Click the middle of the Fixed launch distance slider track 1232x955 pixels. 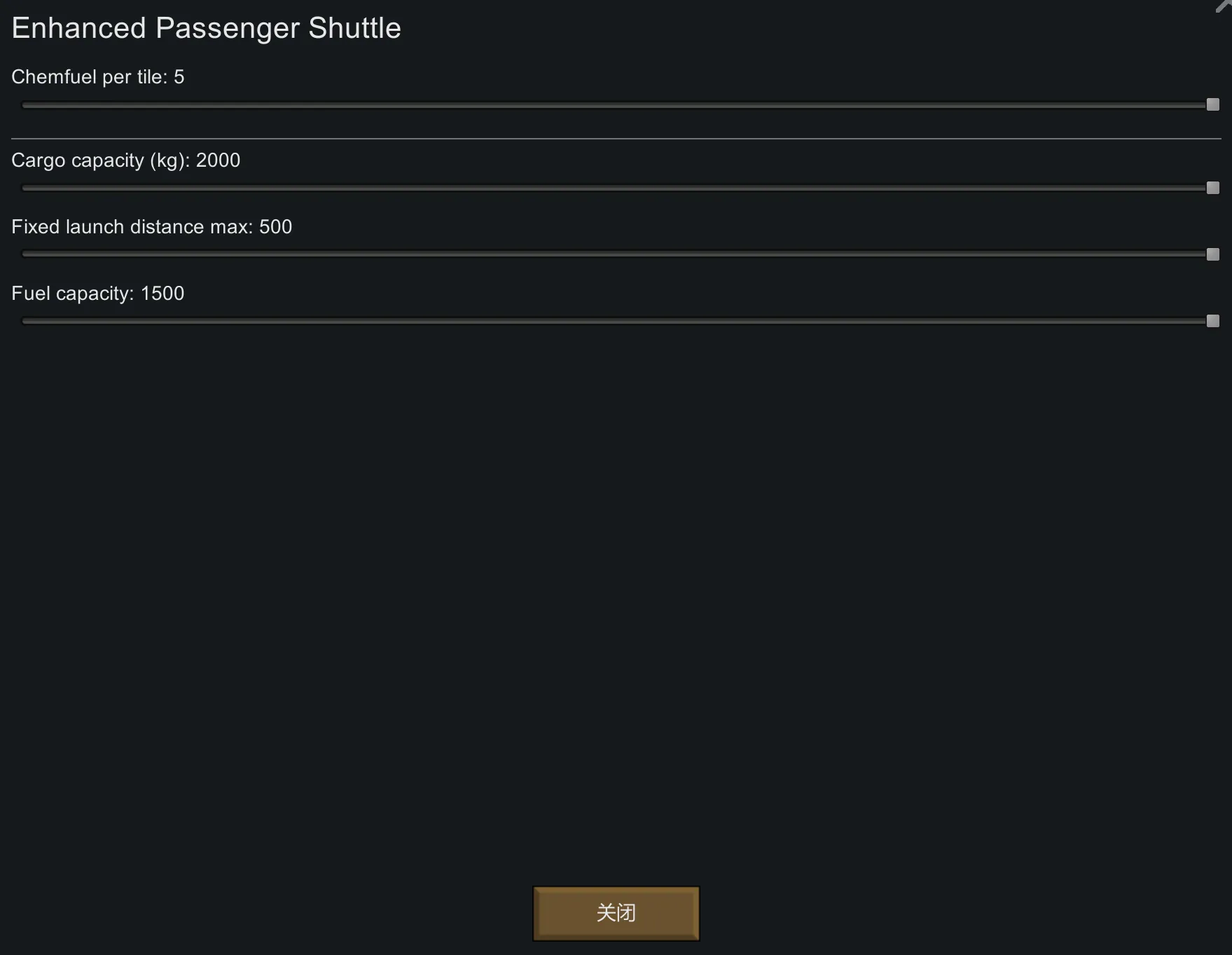tap(616, 255)
